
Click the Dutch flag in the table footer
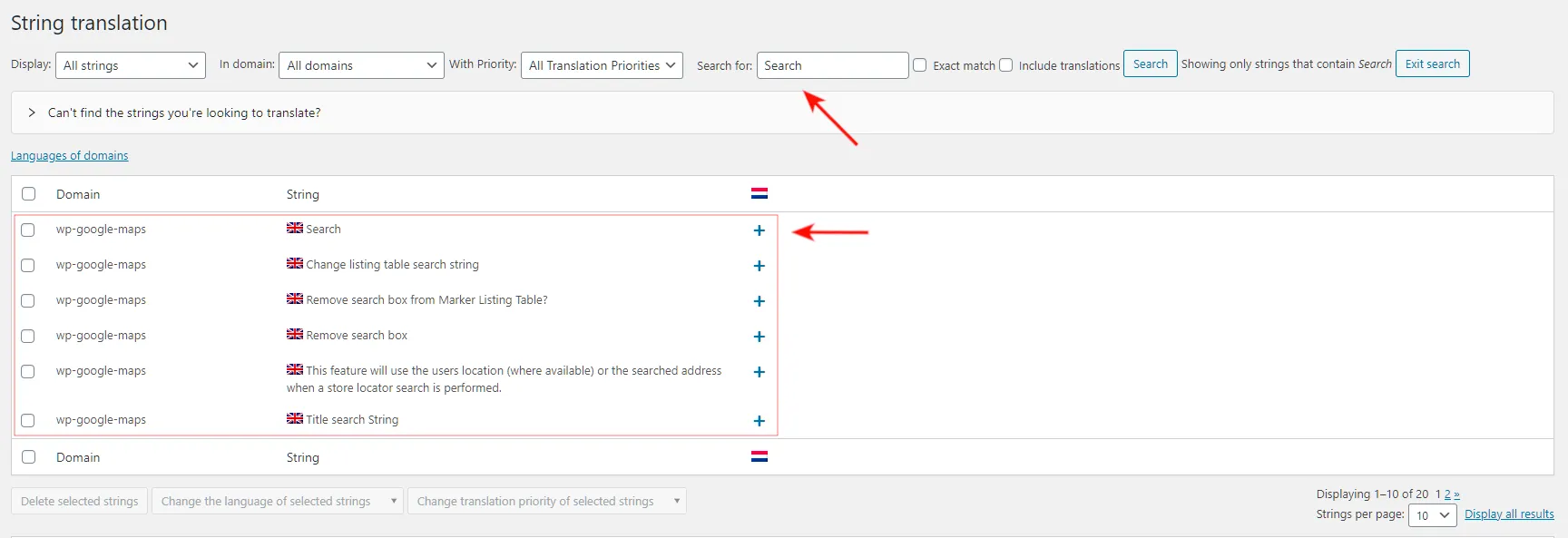coord(759,456)
